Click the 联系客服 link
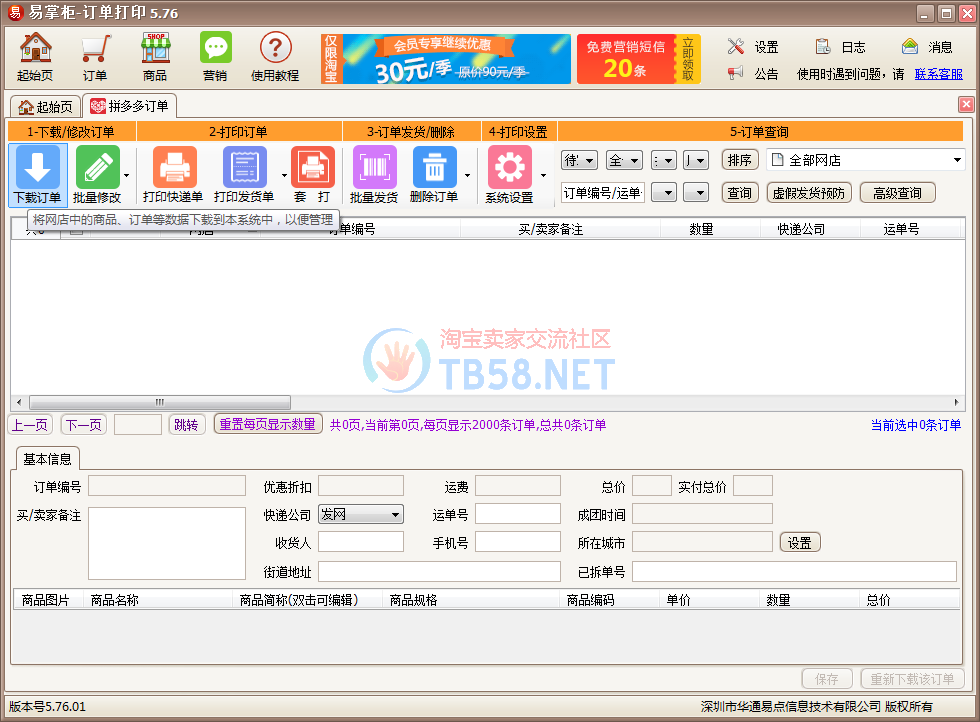Image resolution: width=980 pixels, height=722 pixels. pyautogui.click(x=938, y=74)
